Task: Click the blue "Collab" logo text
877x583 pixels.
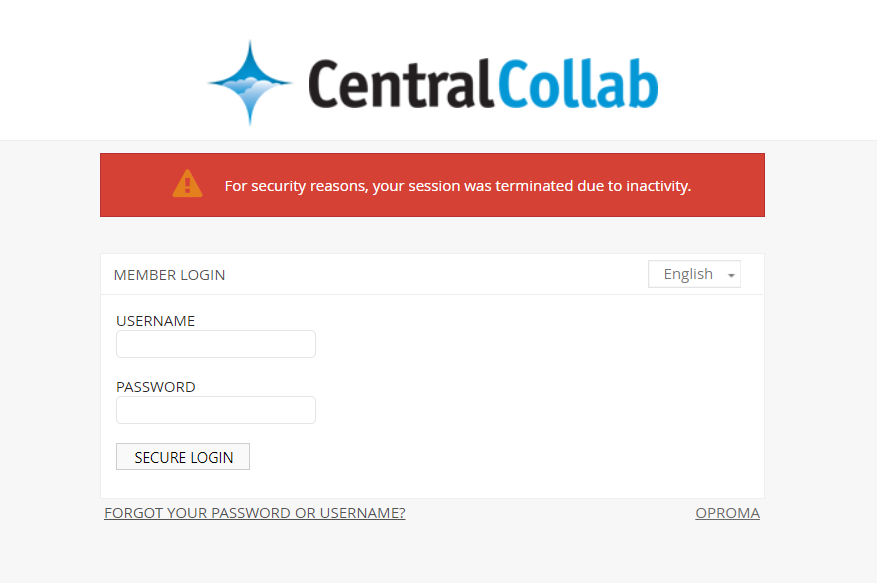Action: [577, 84]
